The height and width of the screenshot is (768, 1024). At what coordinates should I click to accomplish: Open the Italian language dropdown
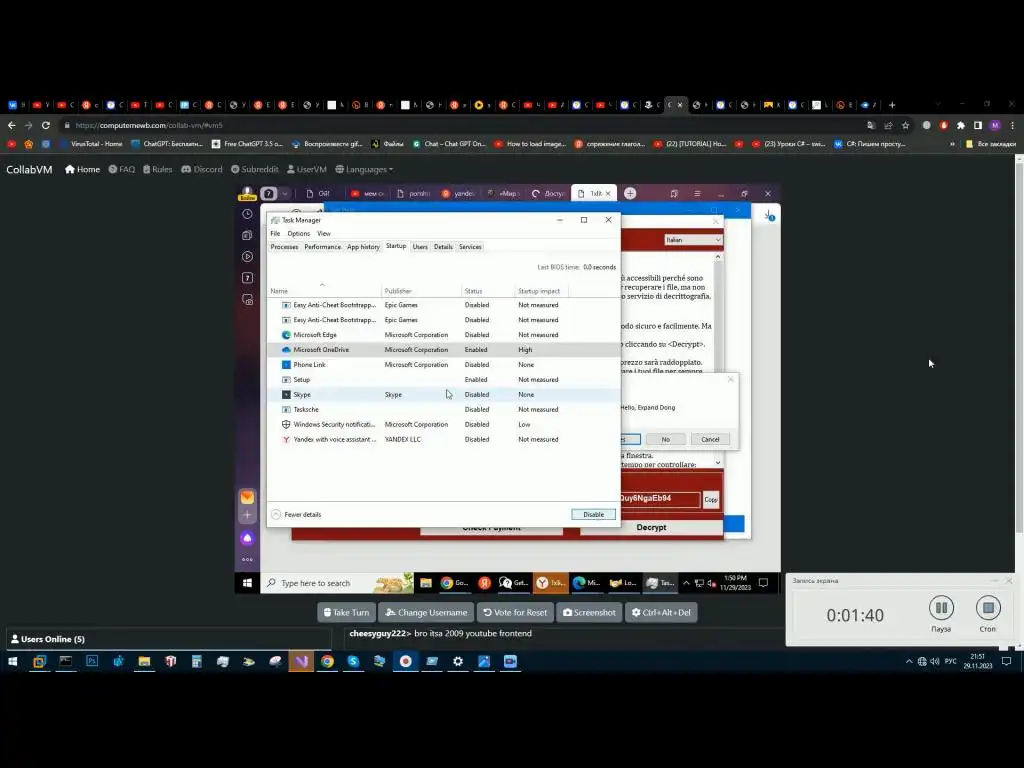(693, 240)
